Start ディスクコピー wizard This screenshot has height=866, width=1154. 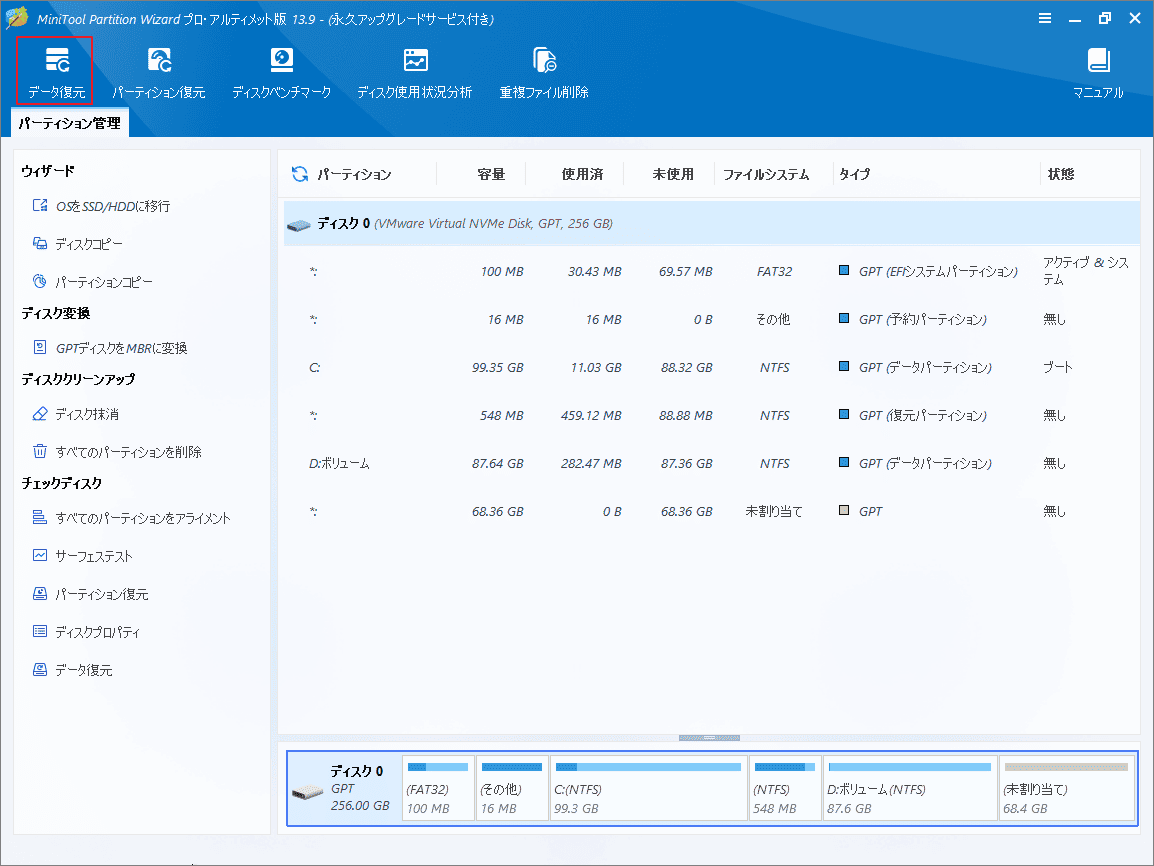click(78, 244)
